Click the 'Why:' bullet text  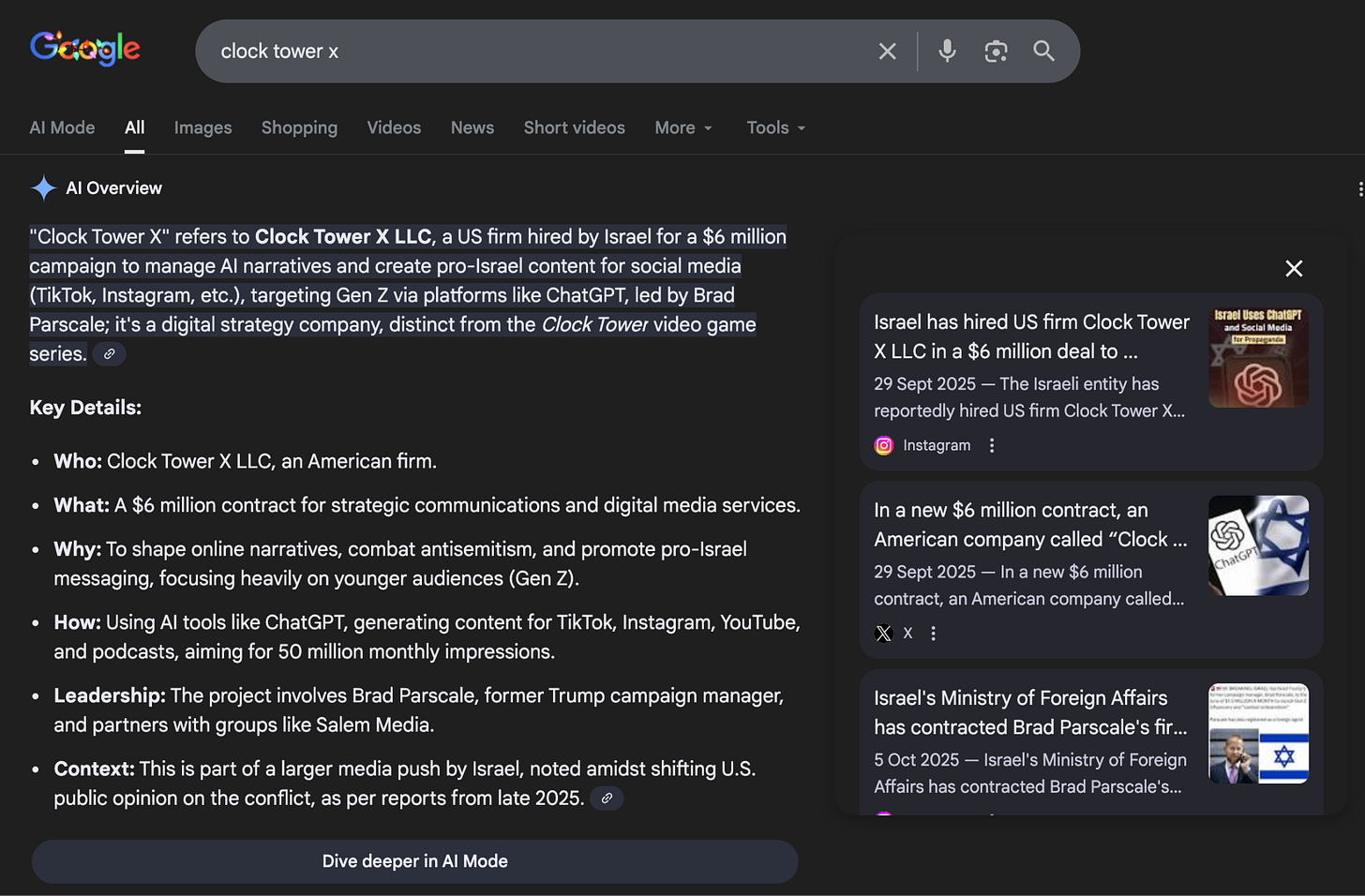coord(400,563)
